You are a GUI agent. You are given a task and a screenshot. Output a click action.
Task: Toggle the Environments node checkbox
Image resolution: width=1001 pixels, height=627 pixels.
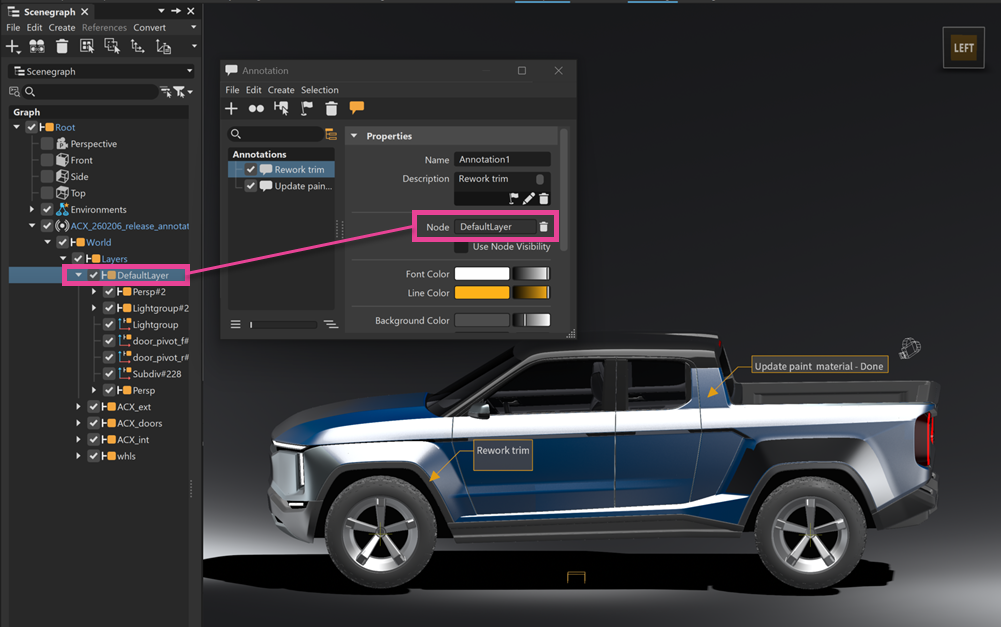[x=47, y=209]
